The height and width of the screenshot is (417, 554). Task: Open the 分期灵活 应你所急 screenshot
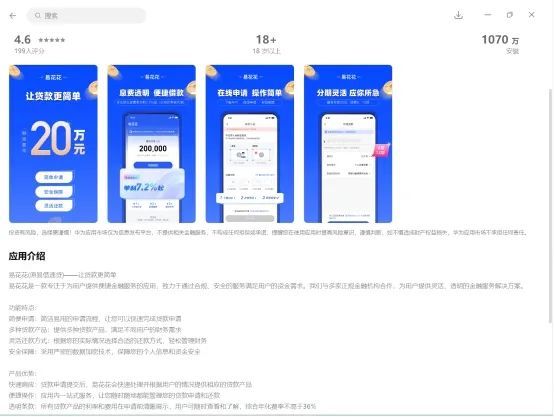[348, 143]
